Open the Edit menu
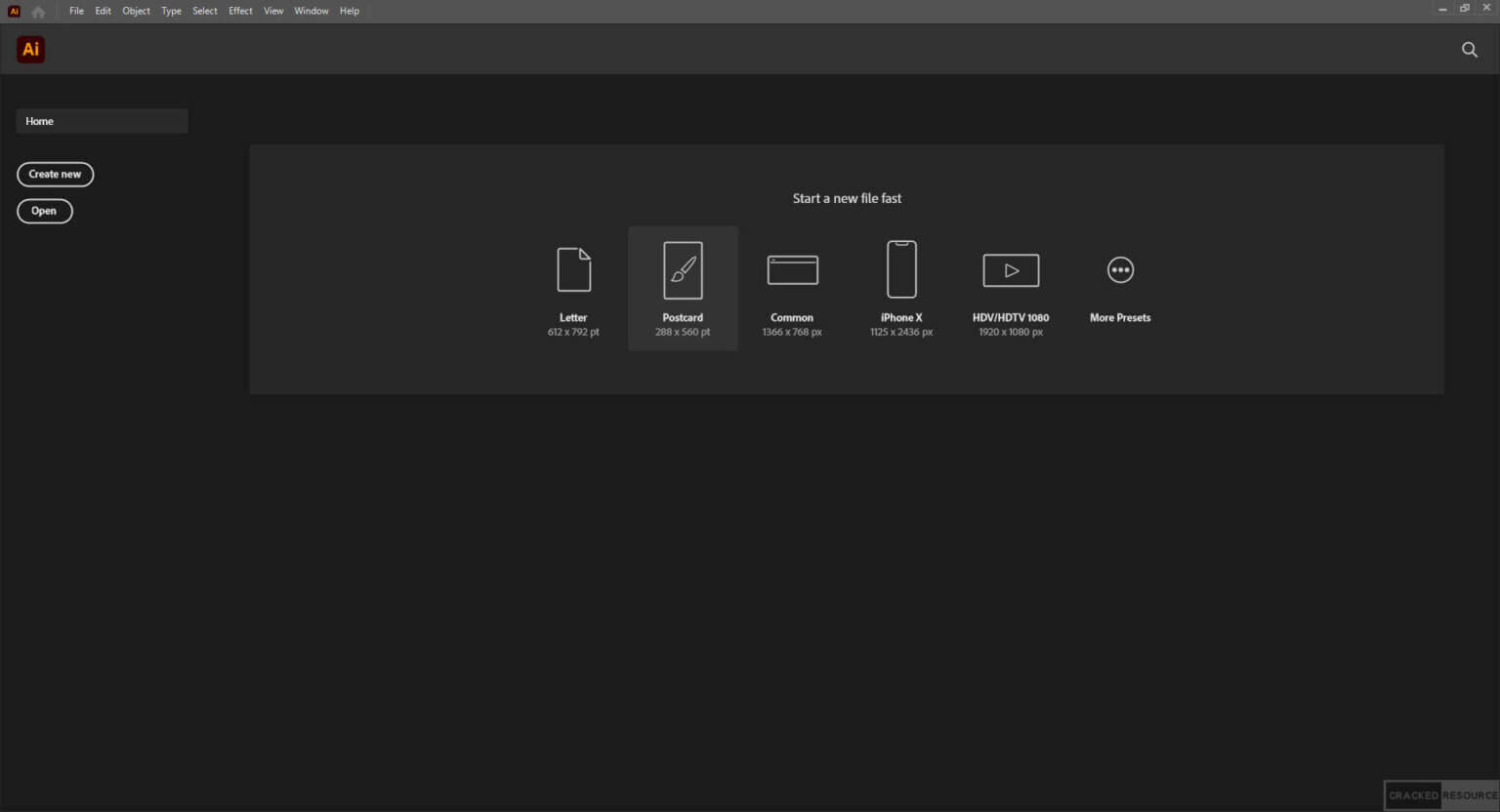This screenshot has width=1500, height=812. pos(103,11)
